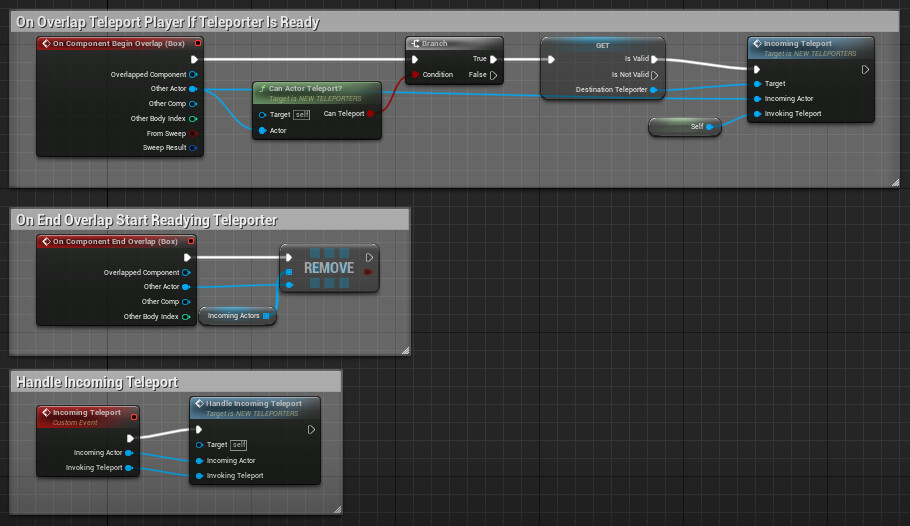Click the Other Actor pin on End Overlap node
The height and width of the screenshot is (526, 910).
point(186,287)
